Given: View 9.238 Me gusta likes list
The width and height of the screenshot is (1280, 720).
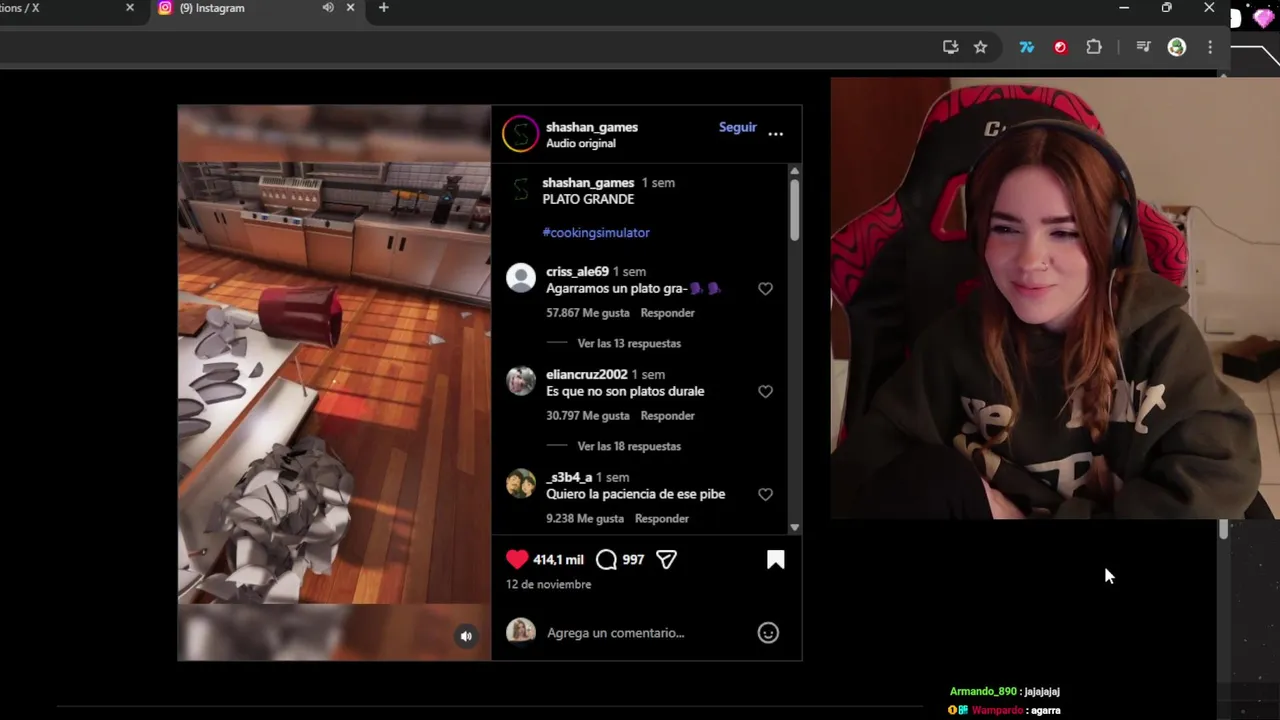Looking at the screenshot, I should [x=585, y=519].
